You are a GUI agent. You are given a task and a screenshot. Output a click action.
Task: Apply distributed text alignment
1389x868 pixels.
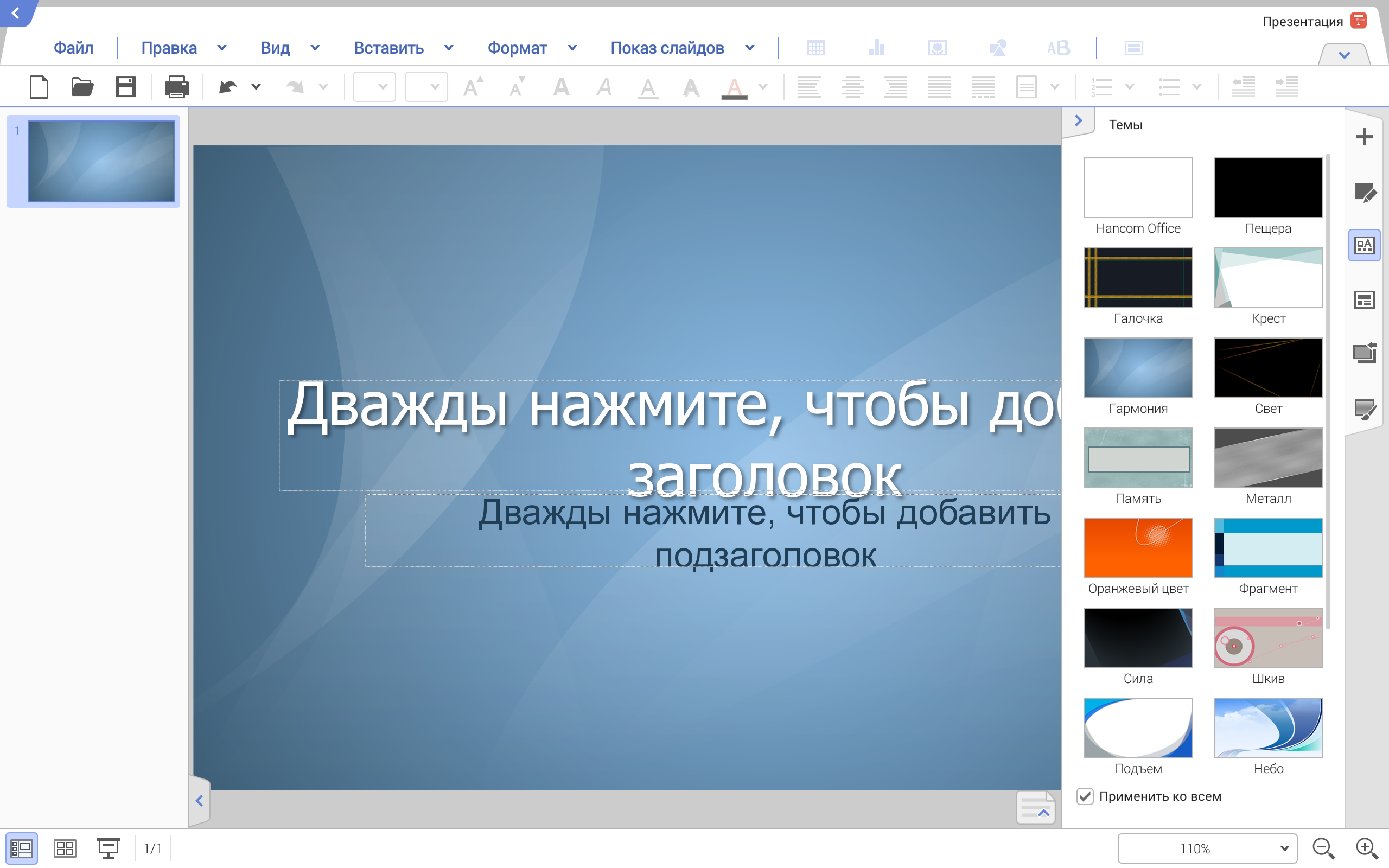coord(983,87)
